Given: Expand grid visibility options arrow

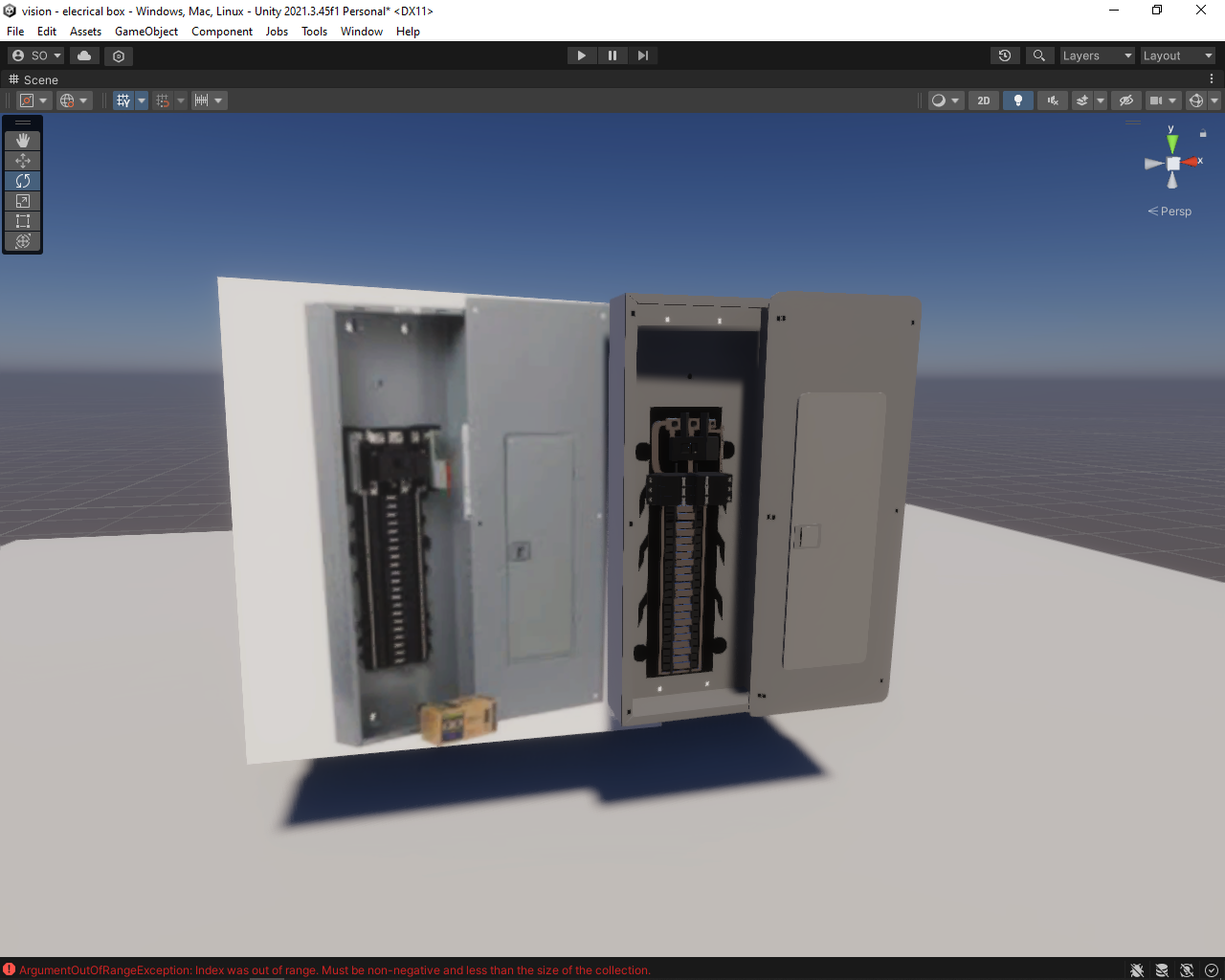Looking at the screenshot, I should click(142, 100).
